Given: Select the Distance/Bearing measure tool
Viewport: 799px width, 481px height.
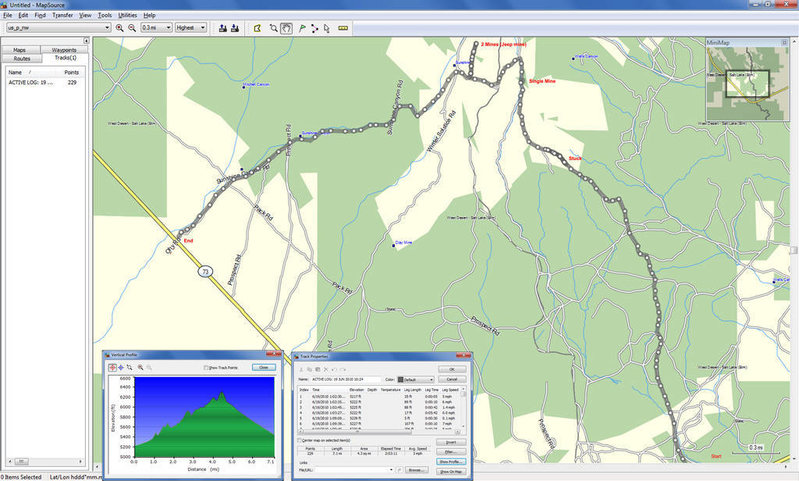Looking at the screenshot, I should (343, 28).
